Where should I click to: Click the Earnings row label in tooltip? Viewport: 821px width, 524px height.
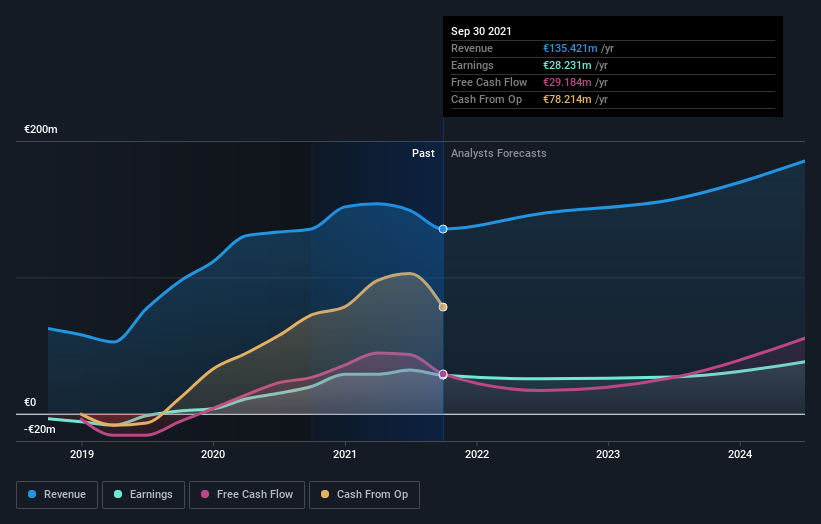[x=472, y=65]
